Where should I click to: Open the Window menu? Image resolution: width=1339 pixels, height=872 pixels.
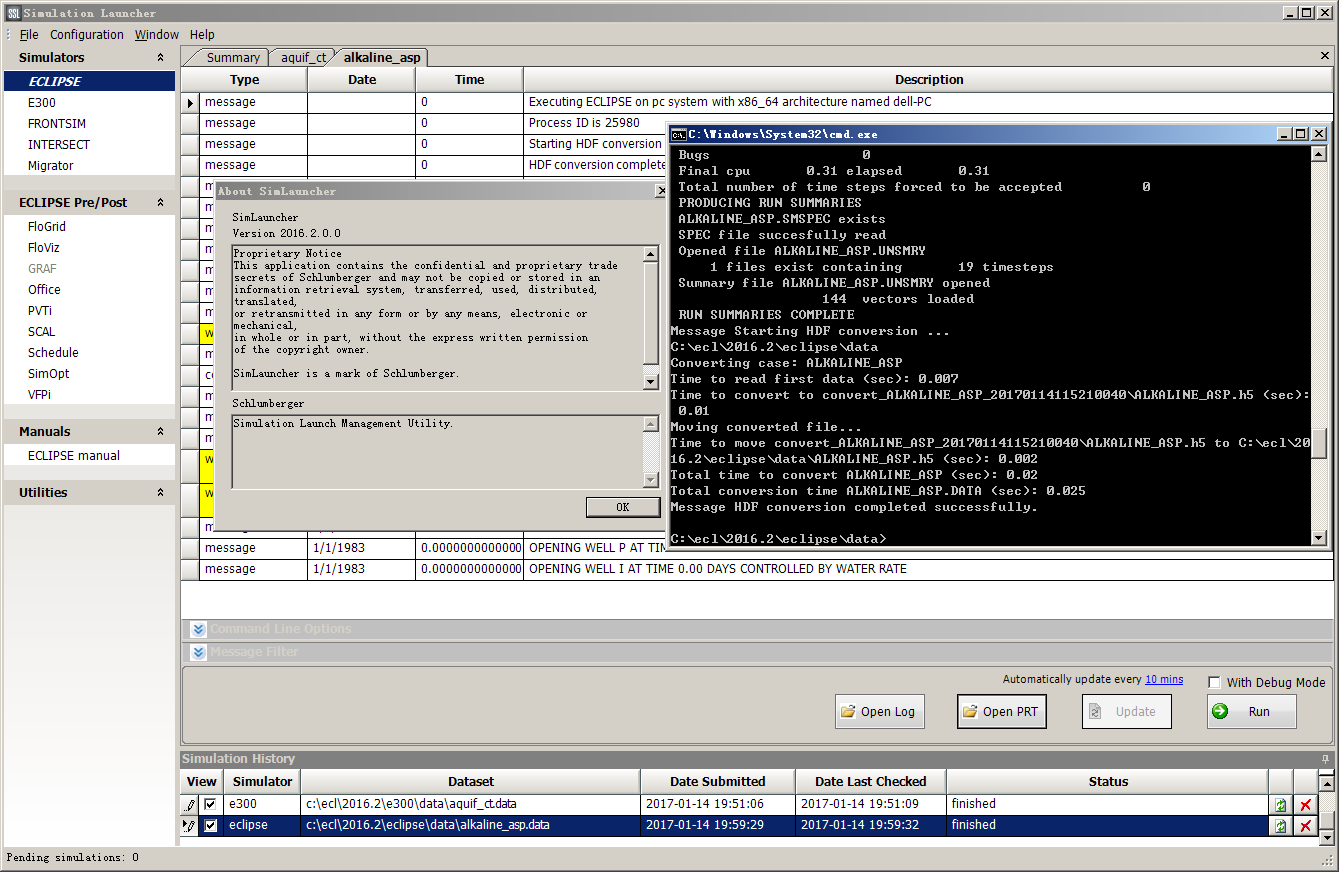pos(157,34)
